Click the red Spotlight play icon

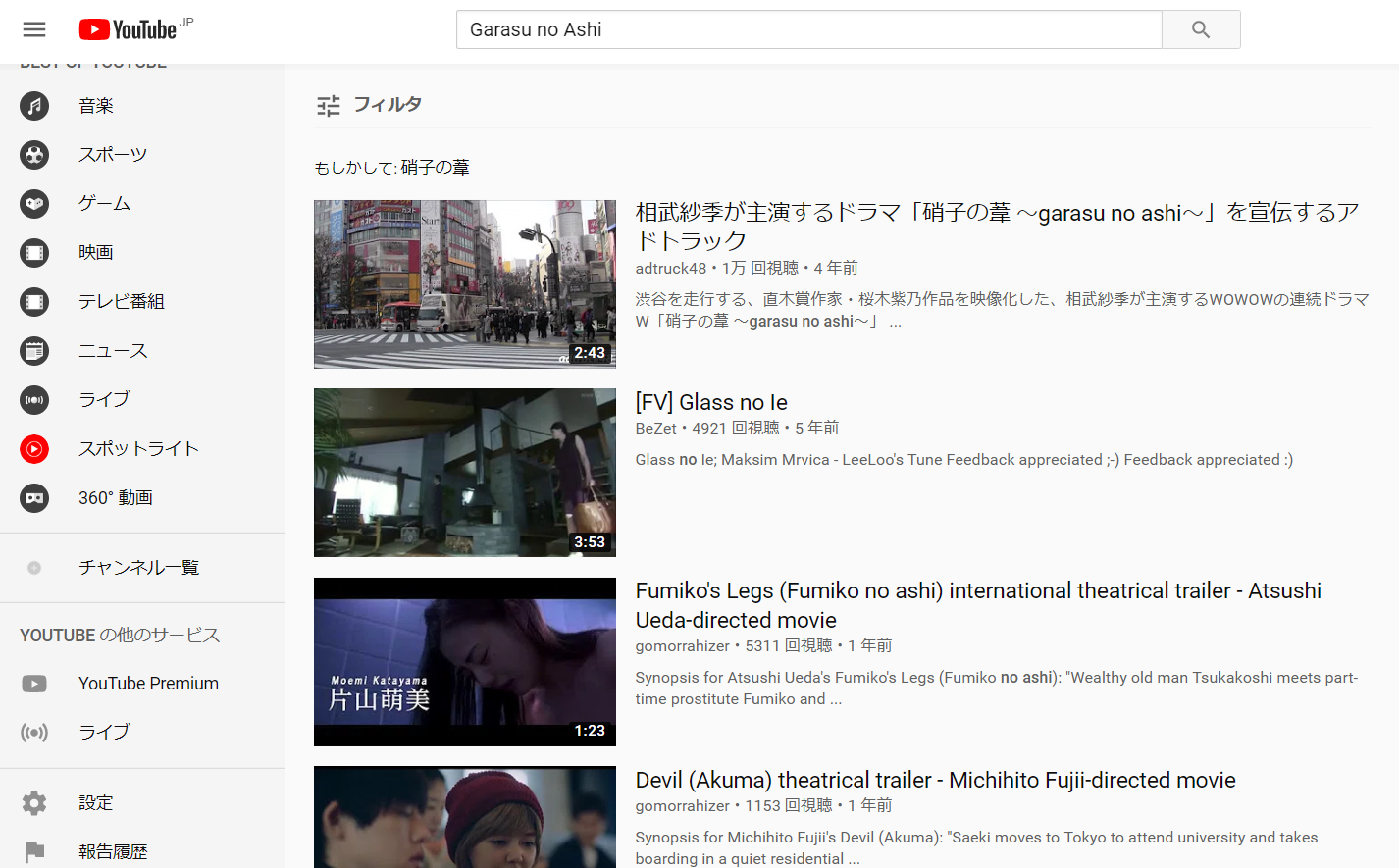34,448
